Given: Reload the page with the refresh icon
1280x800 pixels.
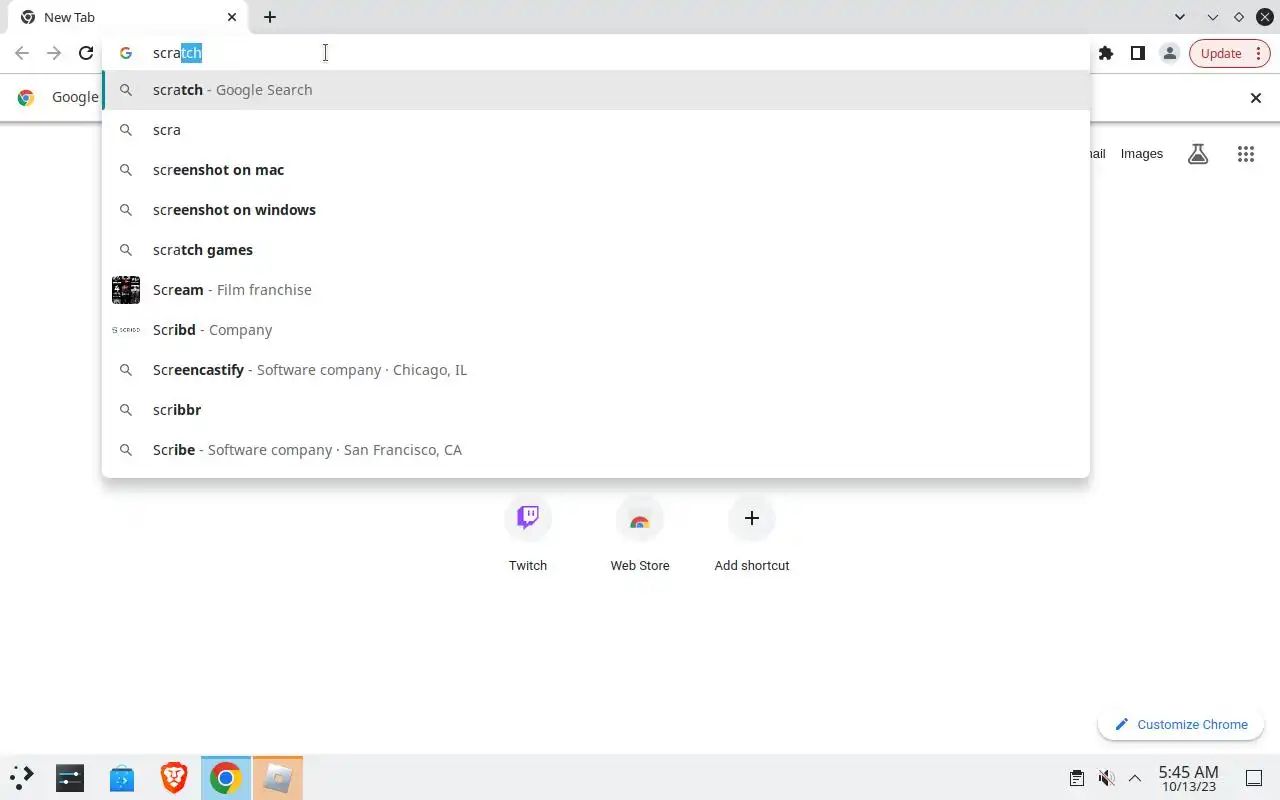Looking at the screenshot, I should 86,53.
